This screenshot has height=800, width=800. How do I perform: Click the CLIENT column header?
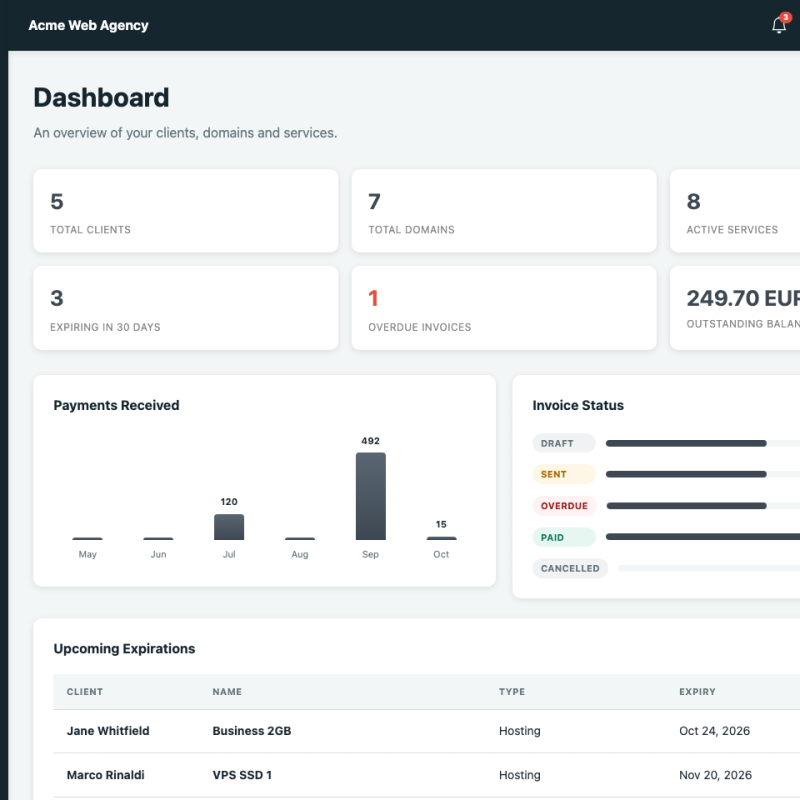point(85,692)
